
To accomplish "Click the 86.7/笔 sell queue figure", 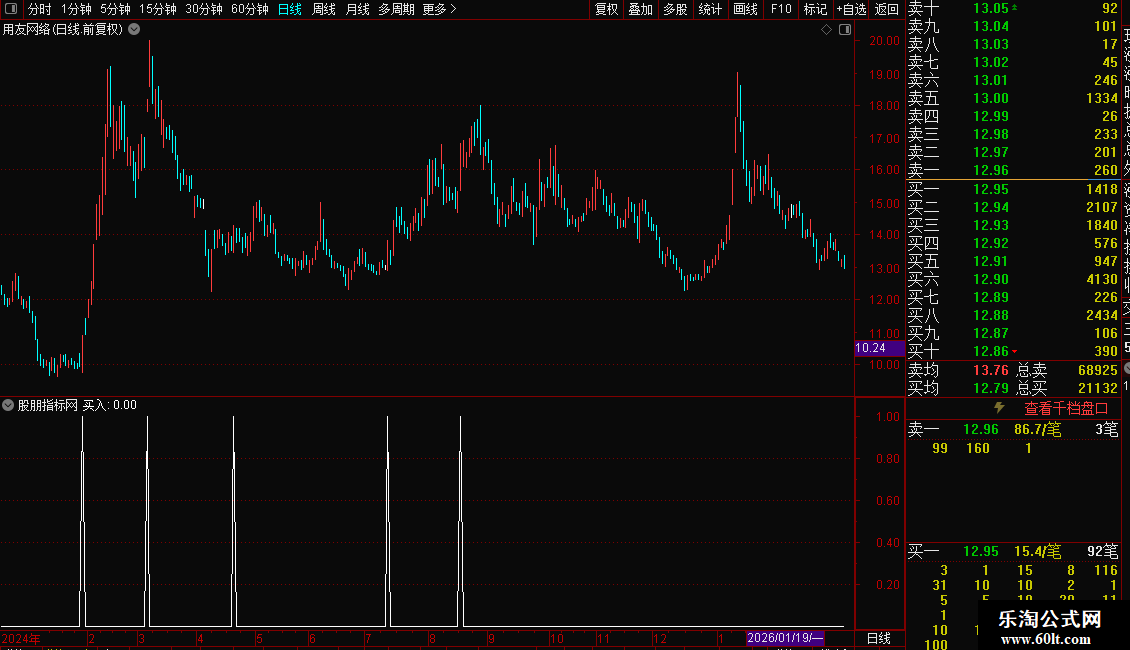I will coord(1038,429).
